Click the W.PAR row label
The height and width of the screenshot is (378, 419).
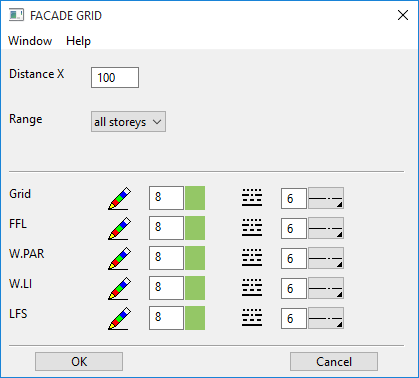pyautogui.click(x=27, y=254)
